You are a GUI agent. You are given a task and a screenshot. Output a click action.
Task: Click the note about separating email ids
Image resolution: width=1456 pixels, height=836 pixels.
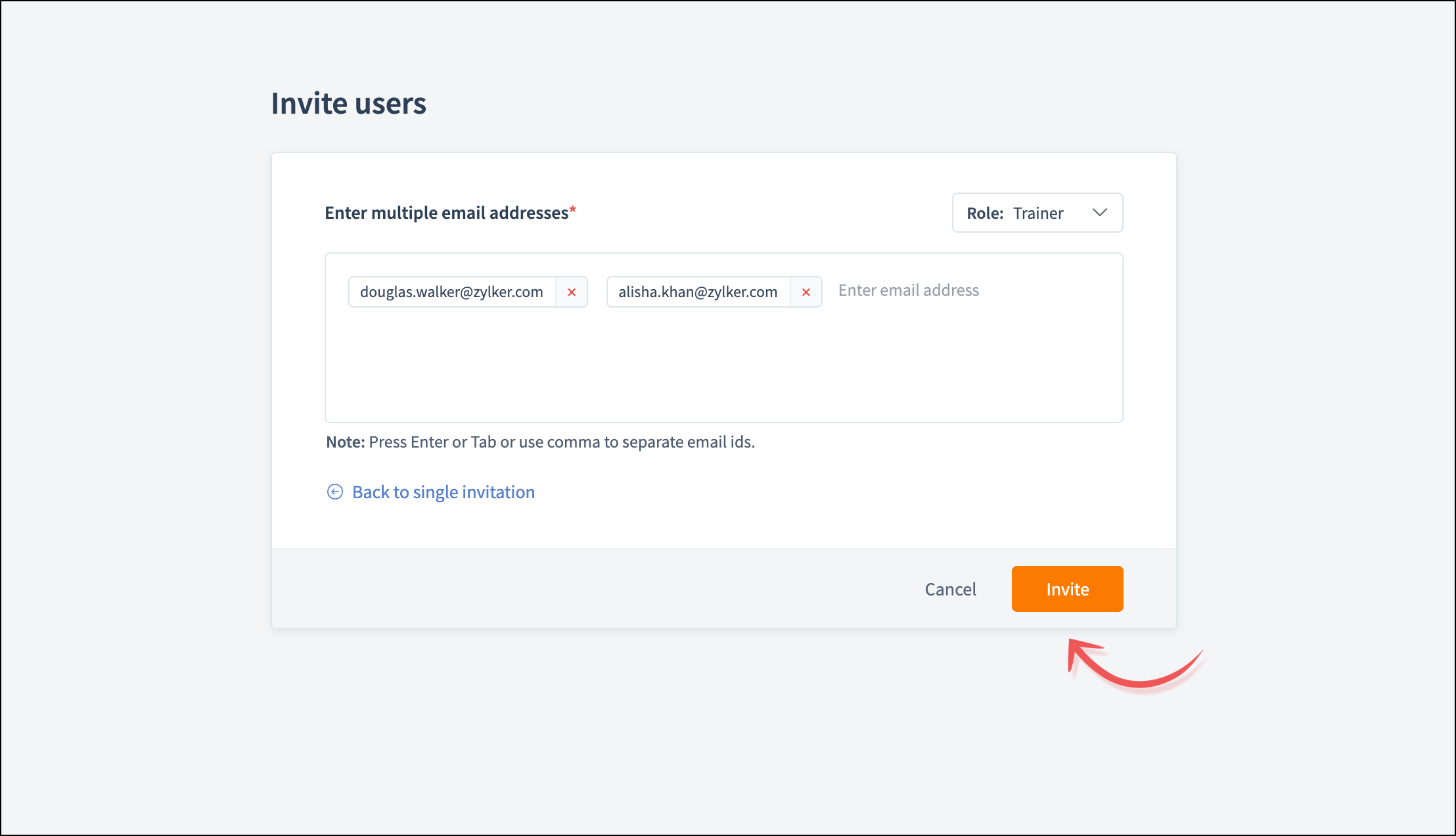[561, 442]
